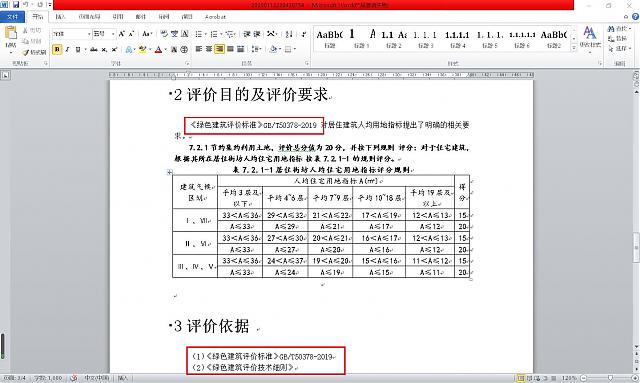Move table using the handle at top-left
This screenshot has height=383, width=640.
point(170,172)
